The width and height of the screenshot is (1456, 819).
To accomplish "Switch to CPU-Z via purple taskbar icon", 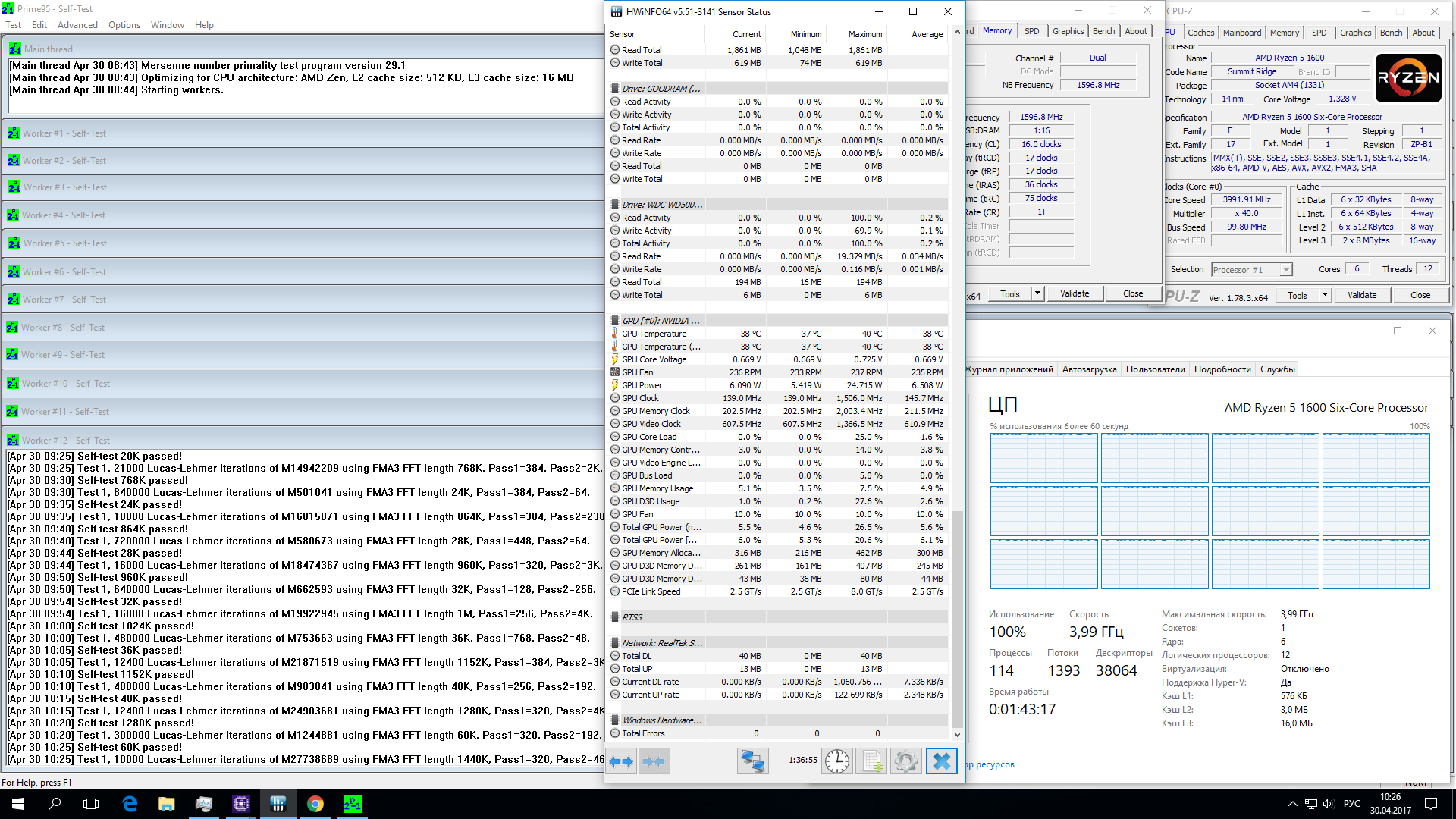I will tap(241, 804).
